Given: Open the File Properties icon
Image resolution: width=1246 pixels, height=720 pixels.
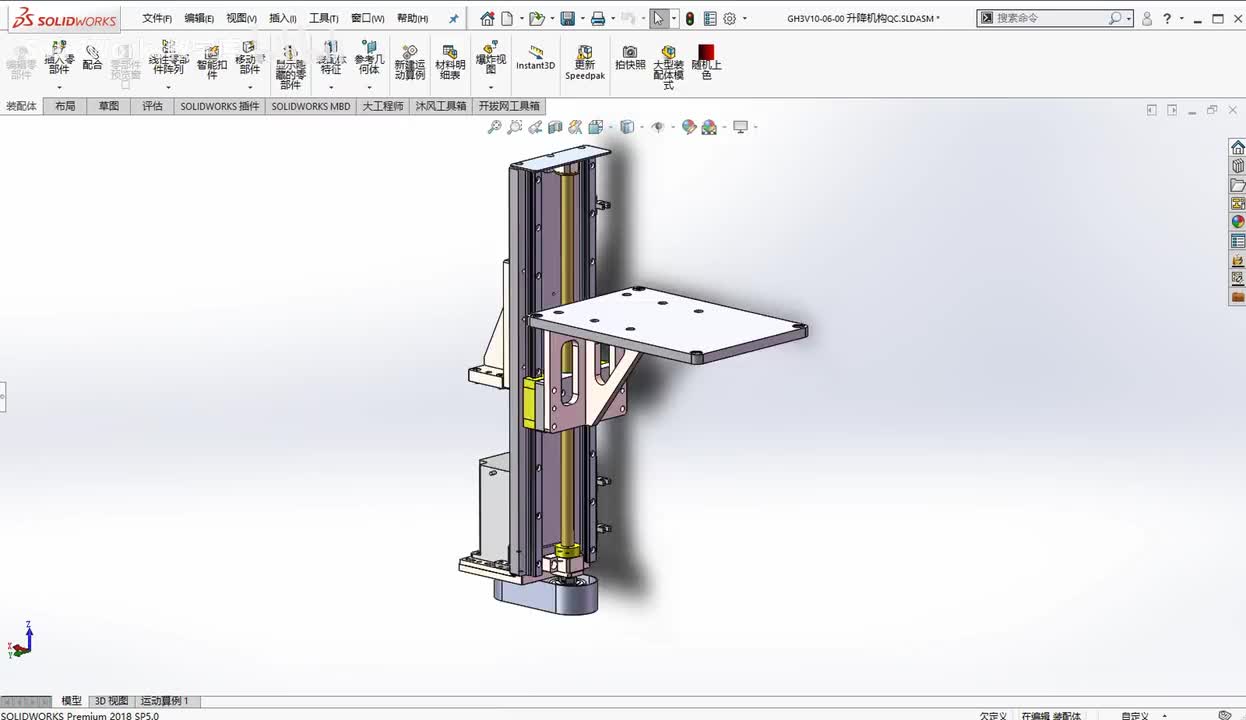Looking at the screenshot, I should pos(710,18).
